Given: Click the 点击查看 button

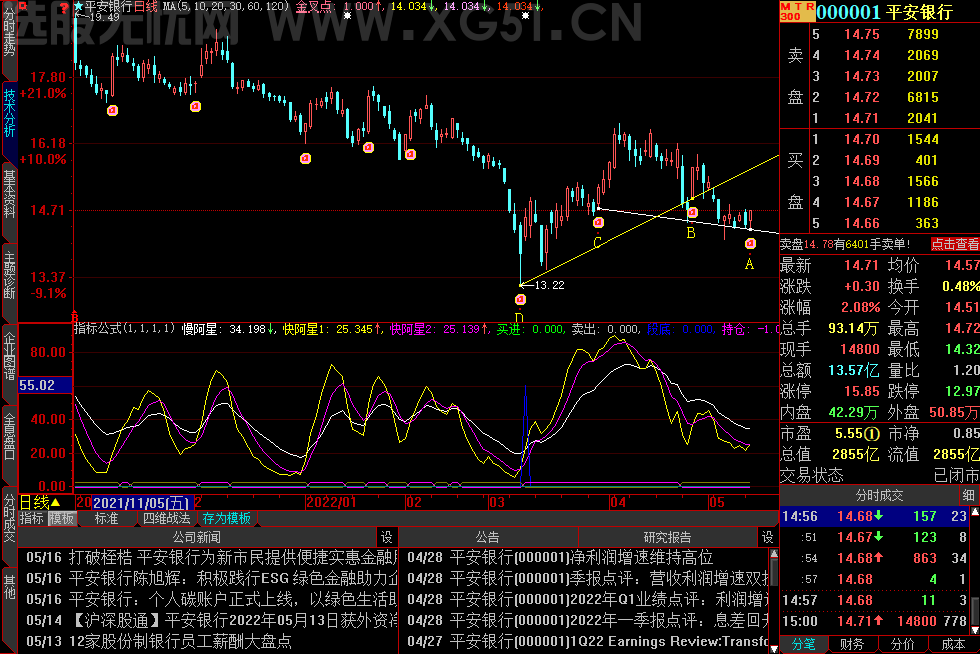Looking at the screenshot, I should [x=954, y=244].
